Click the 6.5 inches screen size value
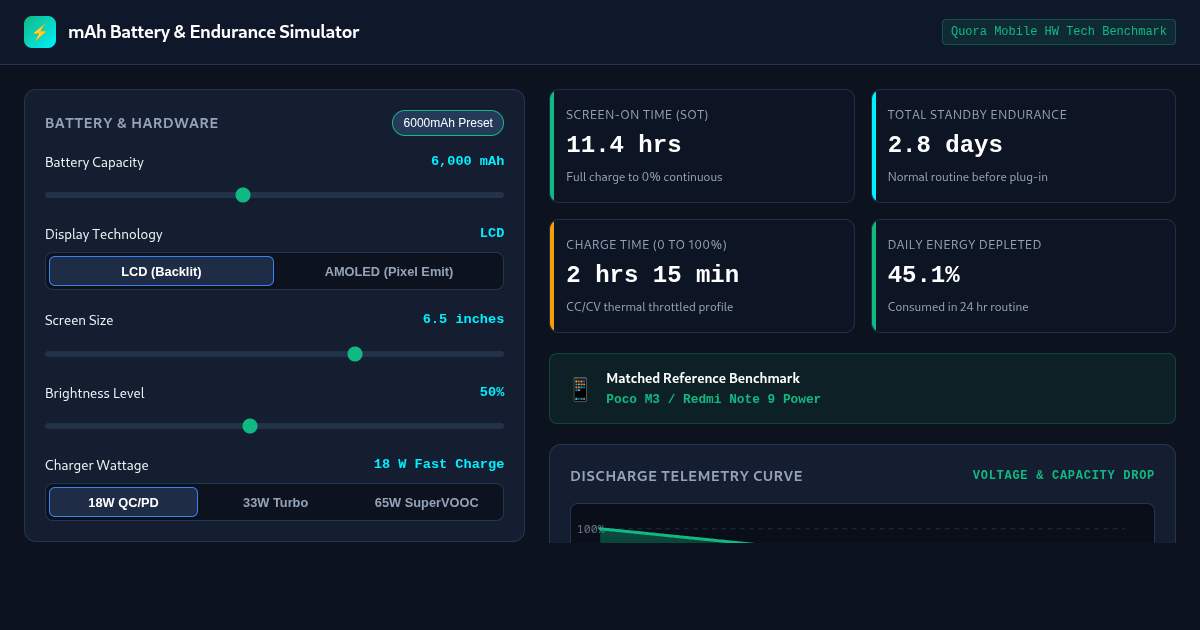 click(x=463, y=319)
